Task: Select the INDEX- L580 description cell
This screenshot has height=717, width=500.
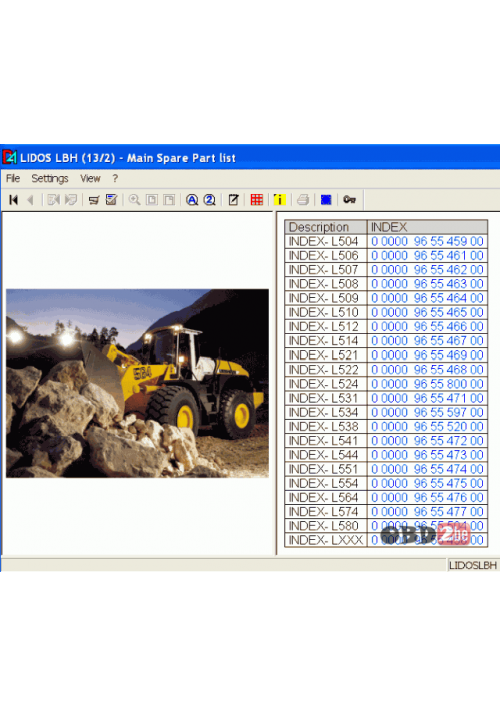Action: click(x=326, y=525)
